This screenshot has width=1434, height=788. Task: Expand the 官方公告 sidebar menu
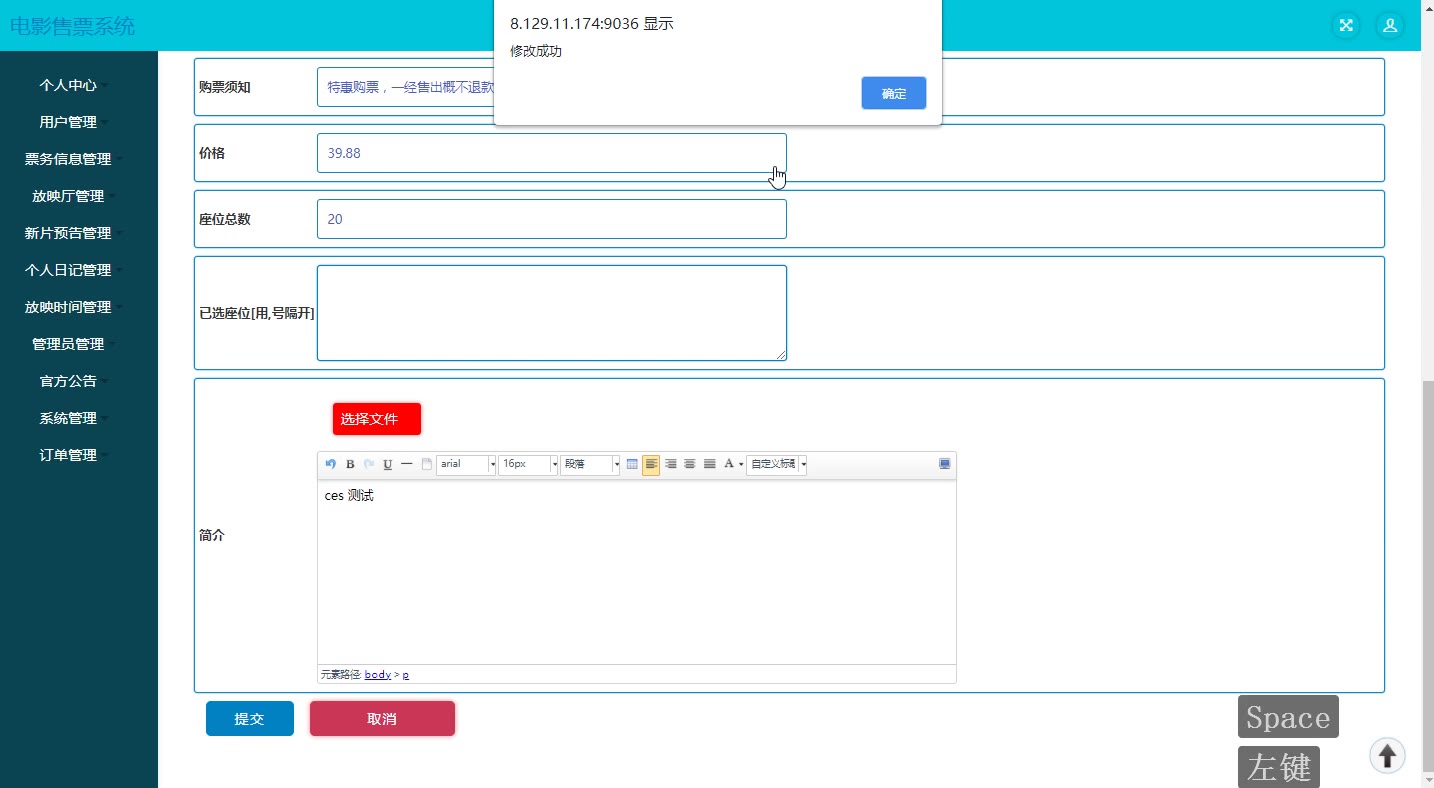click(x=74, y=381)
